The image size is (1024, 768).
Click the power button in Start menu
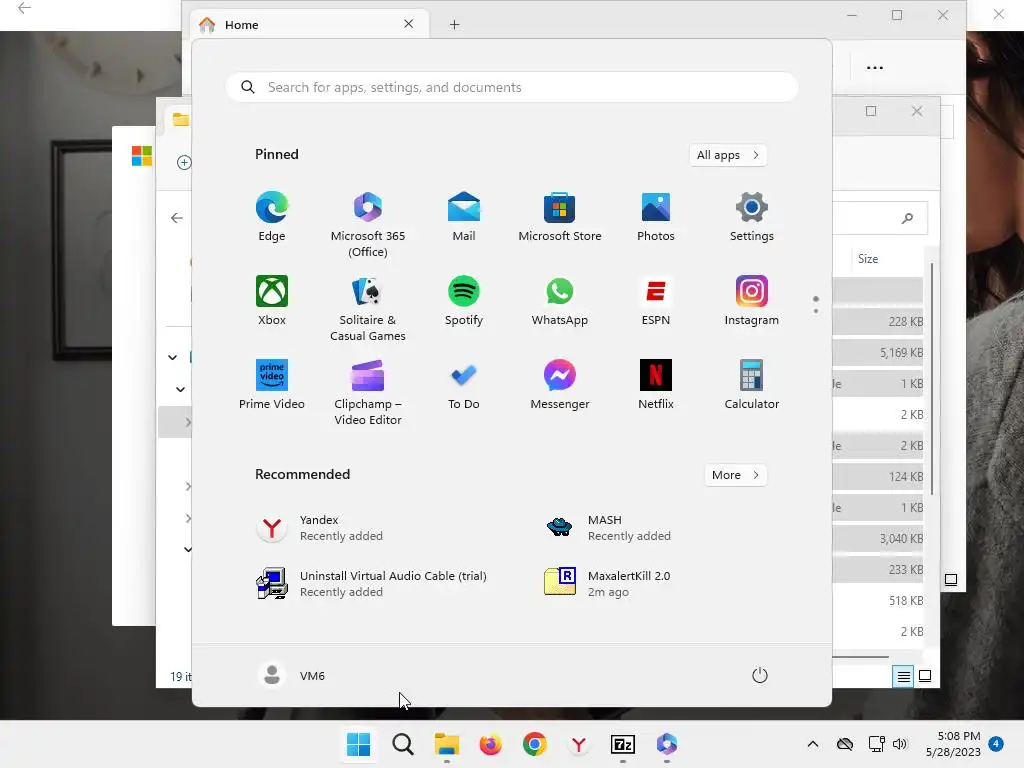pyautogui.click(x=760, y=675)
